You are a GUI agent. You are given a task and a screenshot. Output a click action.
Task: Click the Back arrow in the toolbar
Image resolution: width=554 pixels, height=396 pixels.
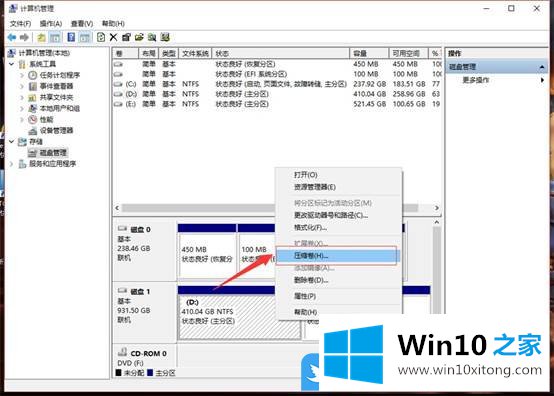coord(12,37)
